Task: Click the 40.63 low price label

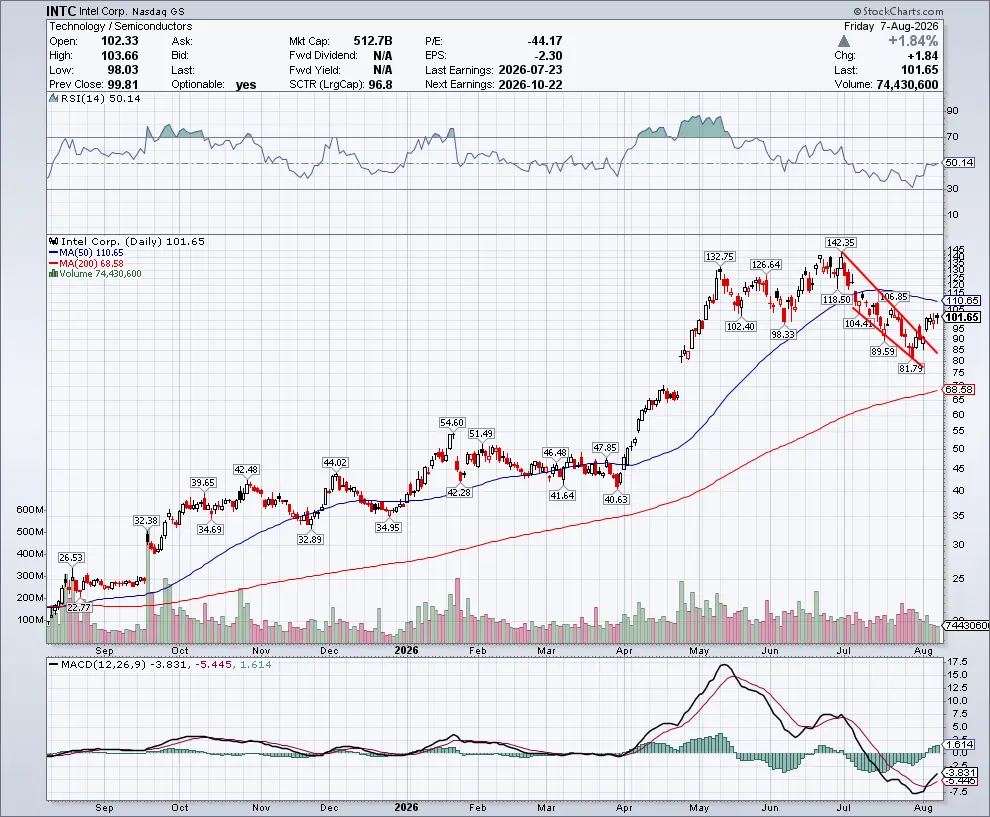Action: (616, 499)
